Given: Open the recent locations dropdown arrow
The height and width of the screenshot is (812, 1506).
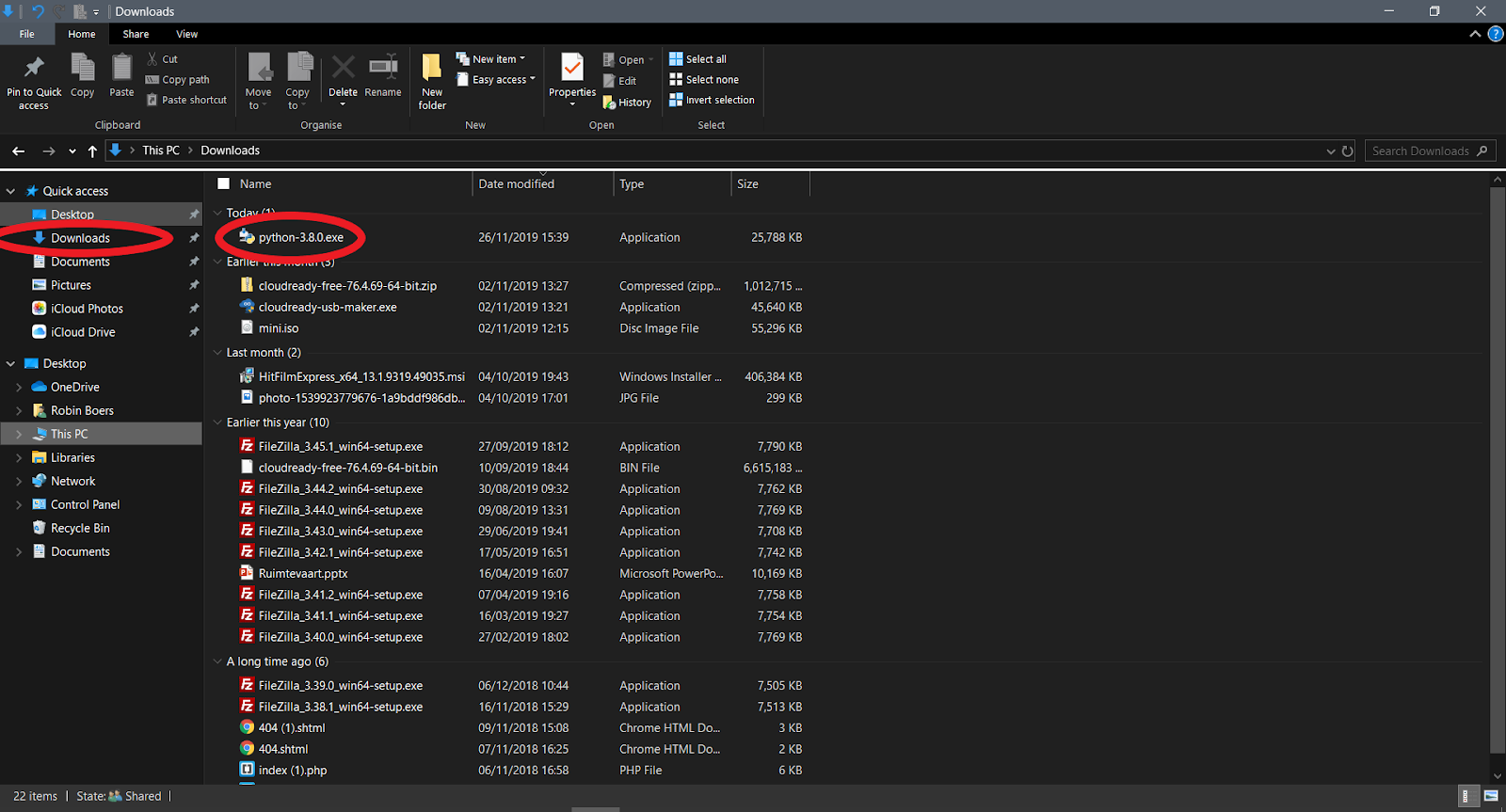Looking at the screenshot, I should (72, 151).
